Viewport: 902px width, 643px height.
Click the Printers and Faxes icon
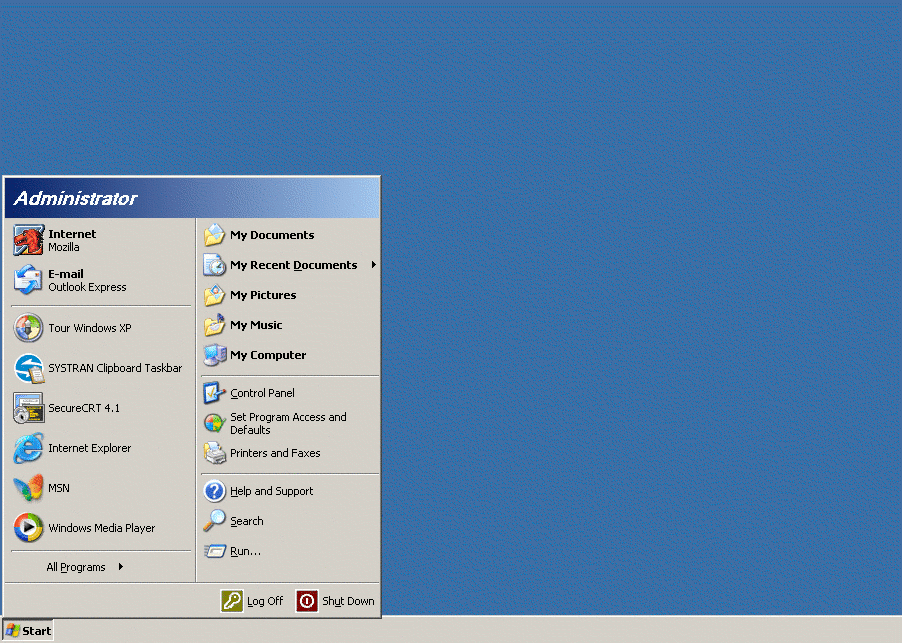[x=215, y=453]
